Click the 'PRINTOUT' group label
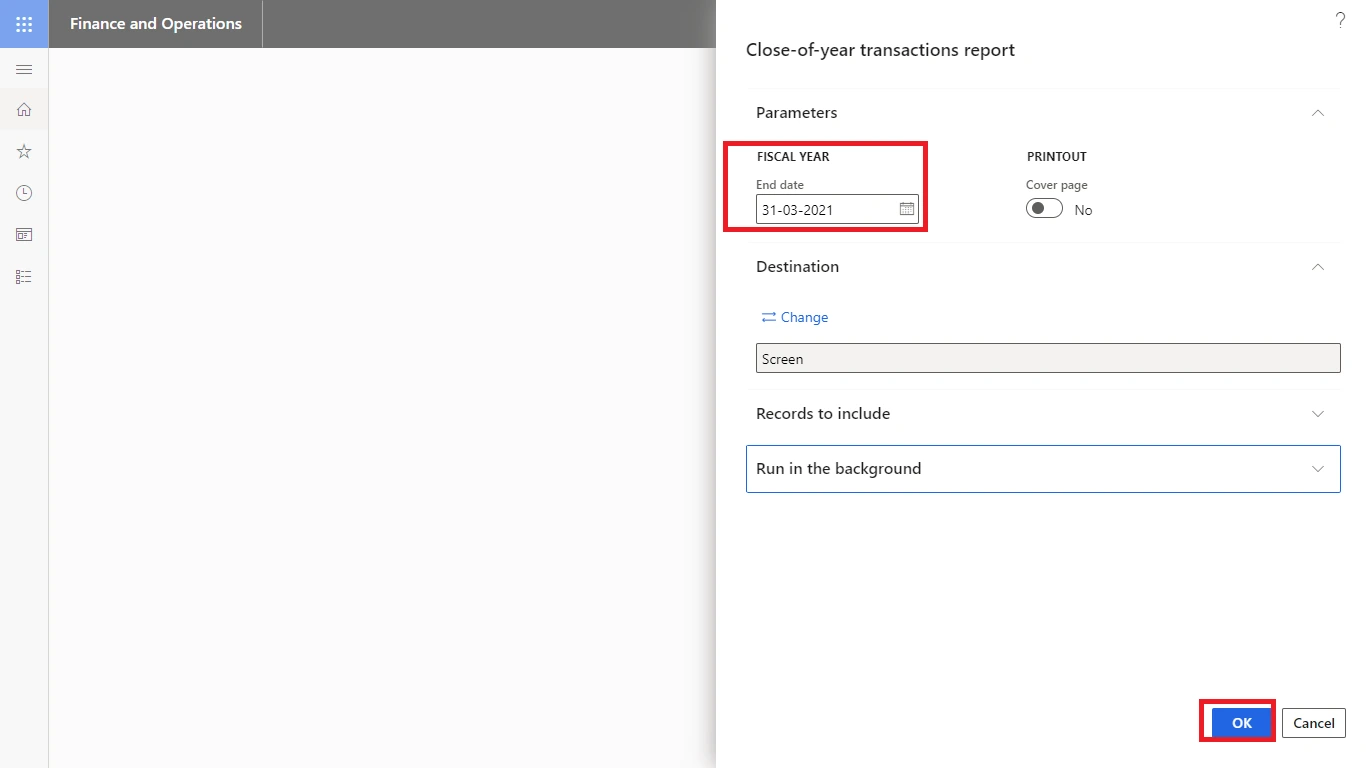The width and height of the screenshot is (1366, 768). (1056, 157)
